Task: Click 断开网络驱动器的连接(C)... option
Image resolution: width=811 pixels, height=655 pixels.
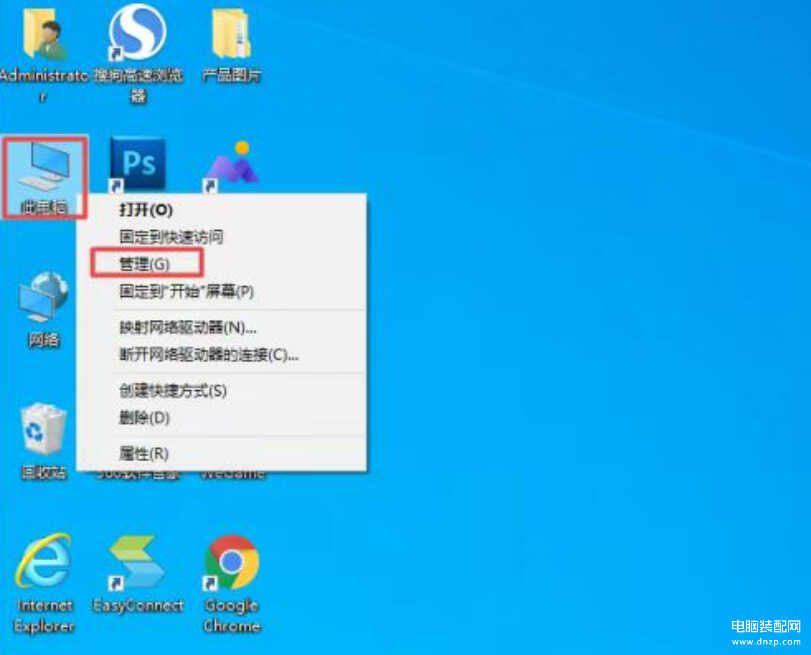Action: point(209,354)
